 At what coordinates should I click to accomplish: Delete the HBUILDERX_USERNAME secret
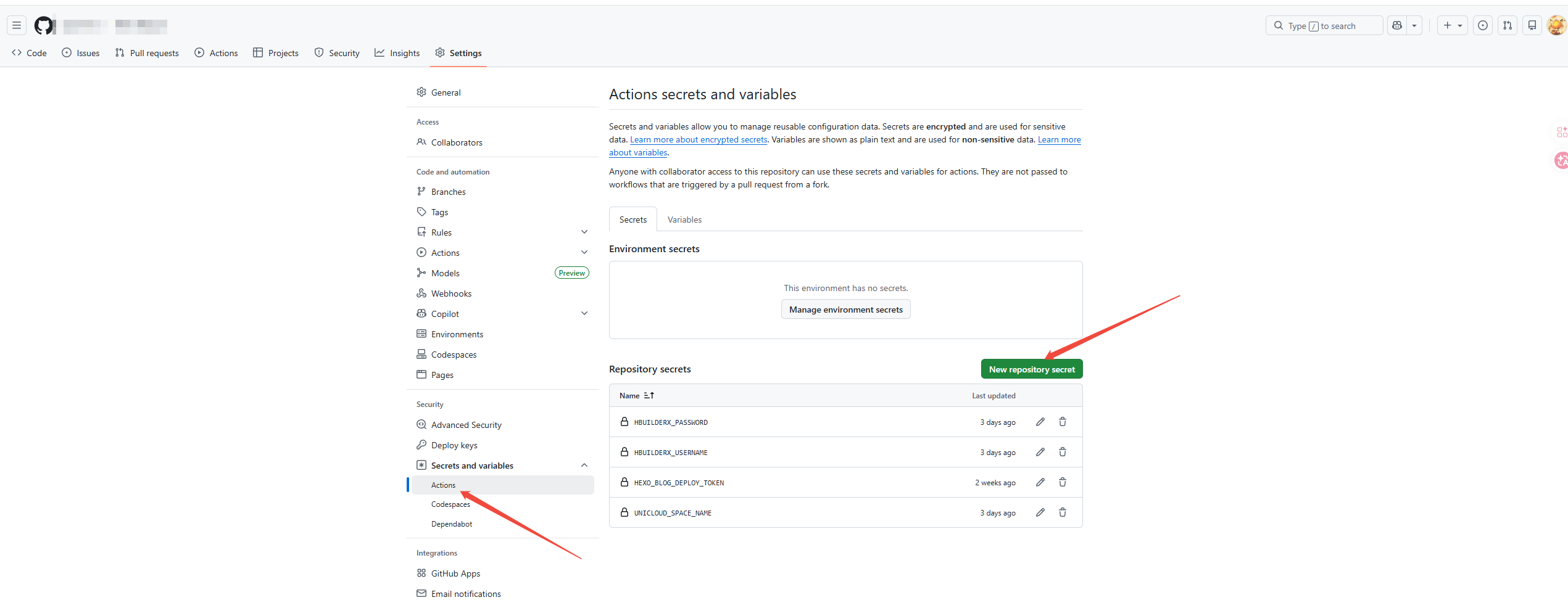tap(1063, 452)
